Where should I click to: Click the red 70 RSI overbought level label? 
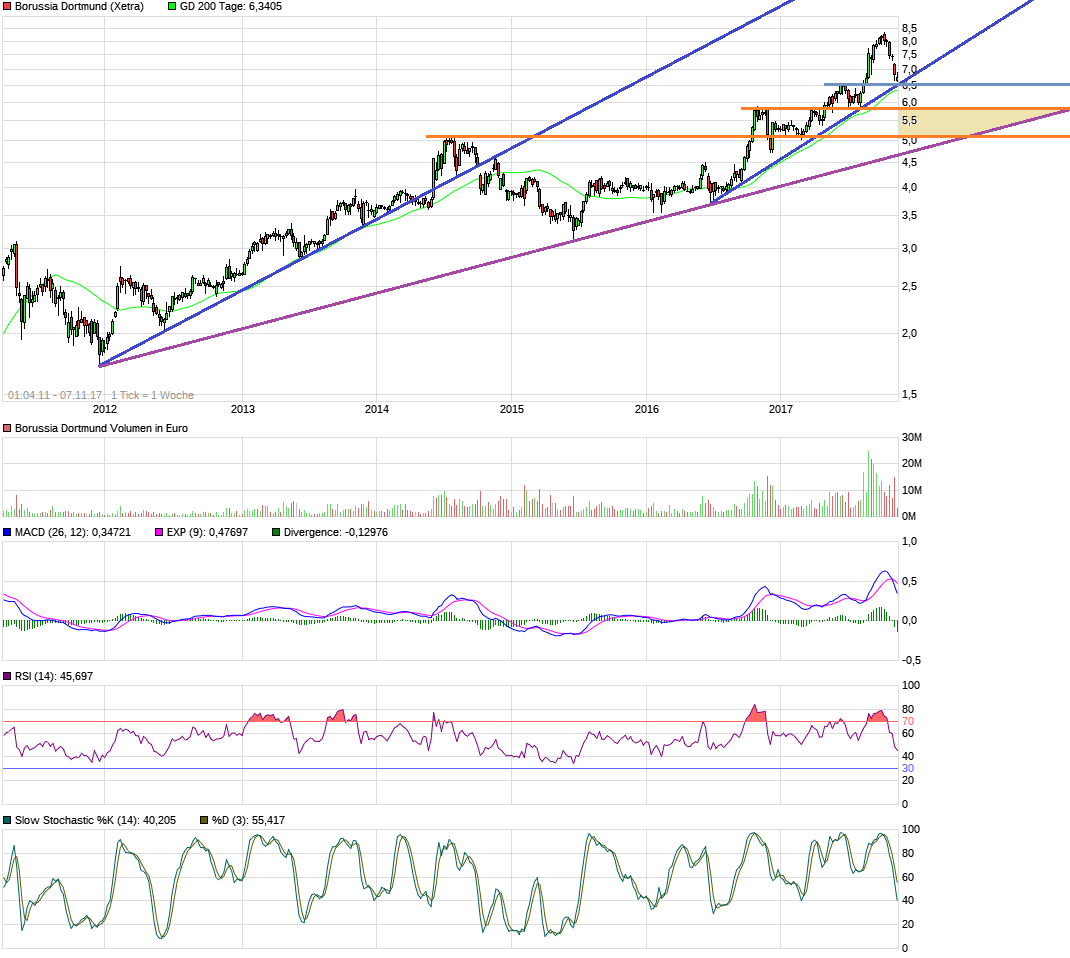pyautogui.click(x=908, y=721)
